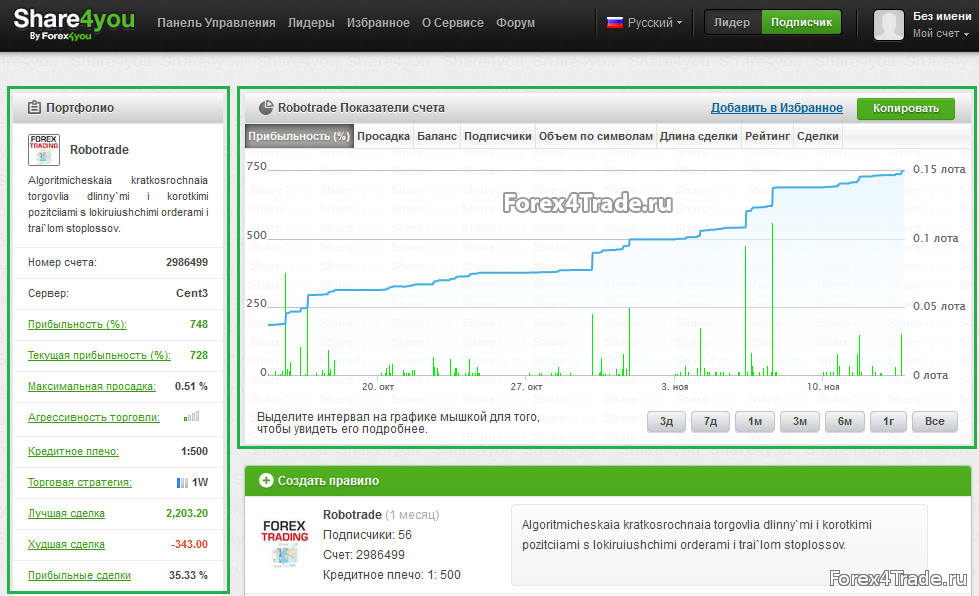
Task: Open the Объем по символам tab
Action: (x=596, y=136)
